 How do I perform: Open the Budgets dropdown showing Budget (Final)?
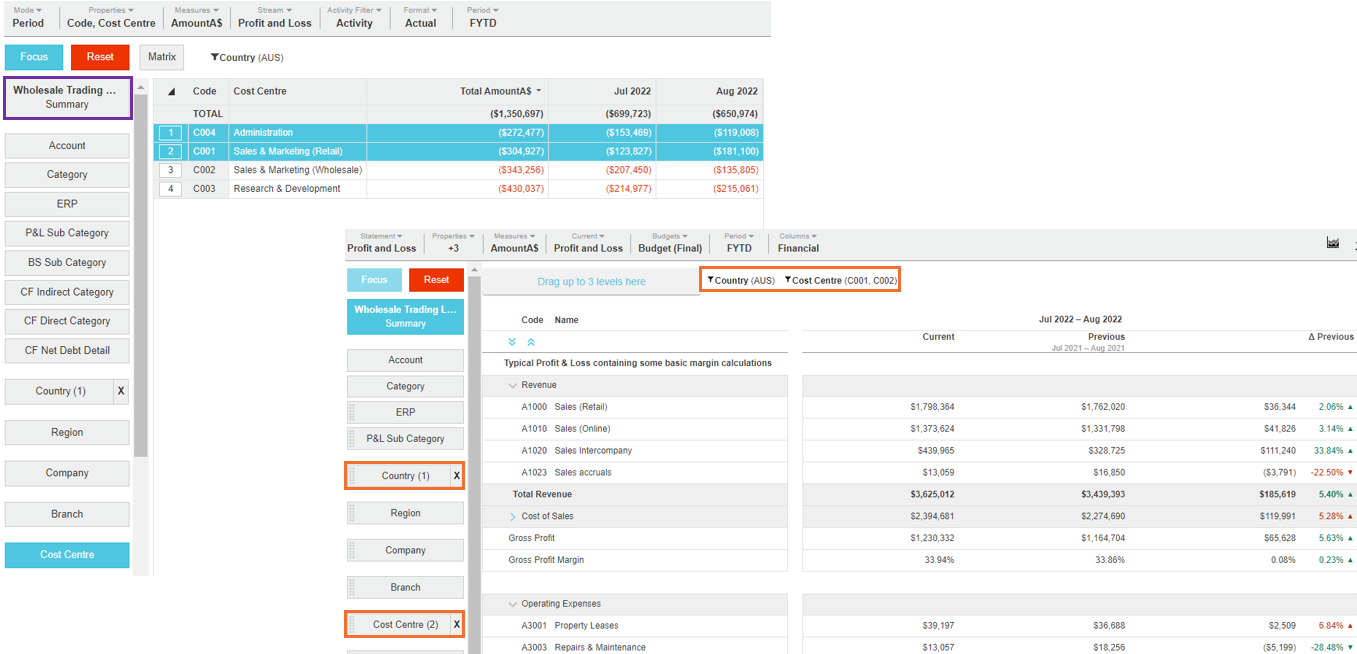(x=670, y=242)
